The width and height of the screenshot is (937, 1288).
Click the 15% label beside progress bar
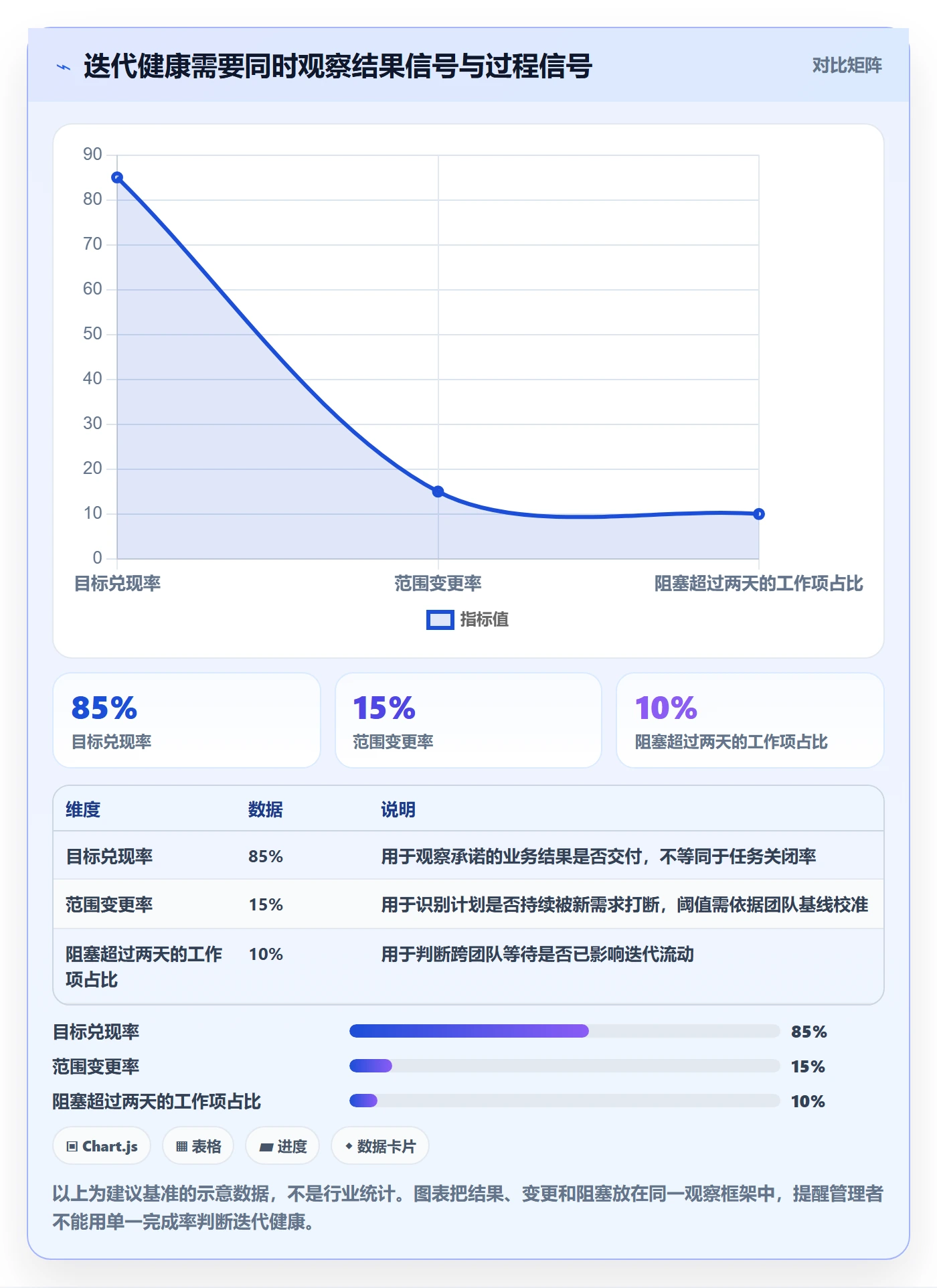click(808, 1066)
